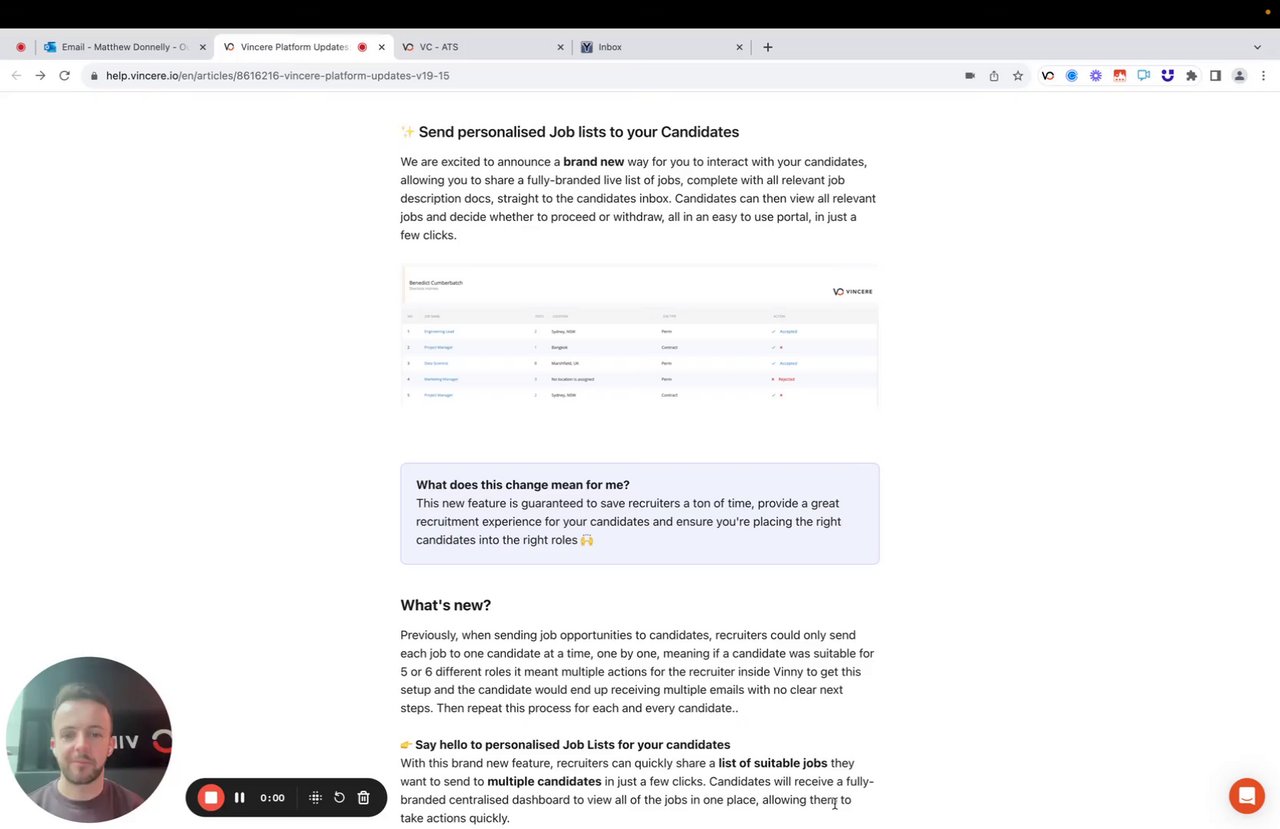The height and width of the screenshot is (829, 1280).
Task: View site information via the lock icon
Action: click(x=94, y=76)
